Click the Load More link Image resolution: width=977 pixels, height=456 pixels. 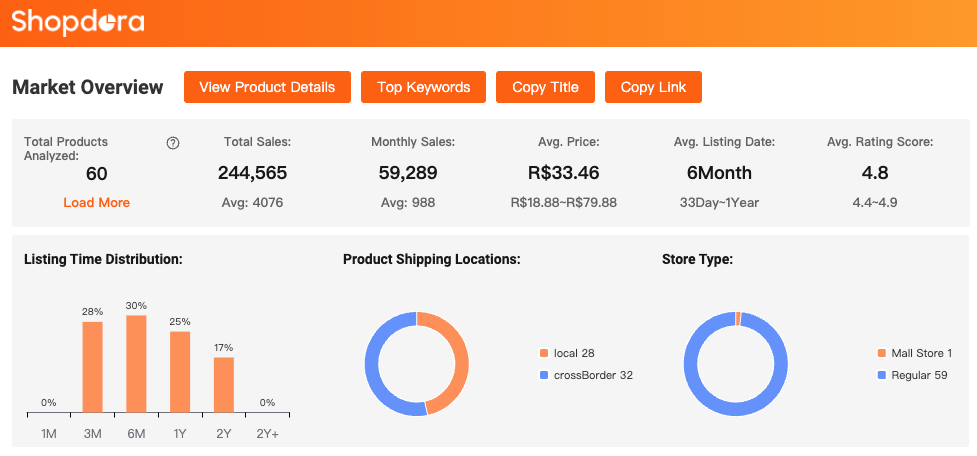(x=96, y=202)
